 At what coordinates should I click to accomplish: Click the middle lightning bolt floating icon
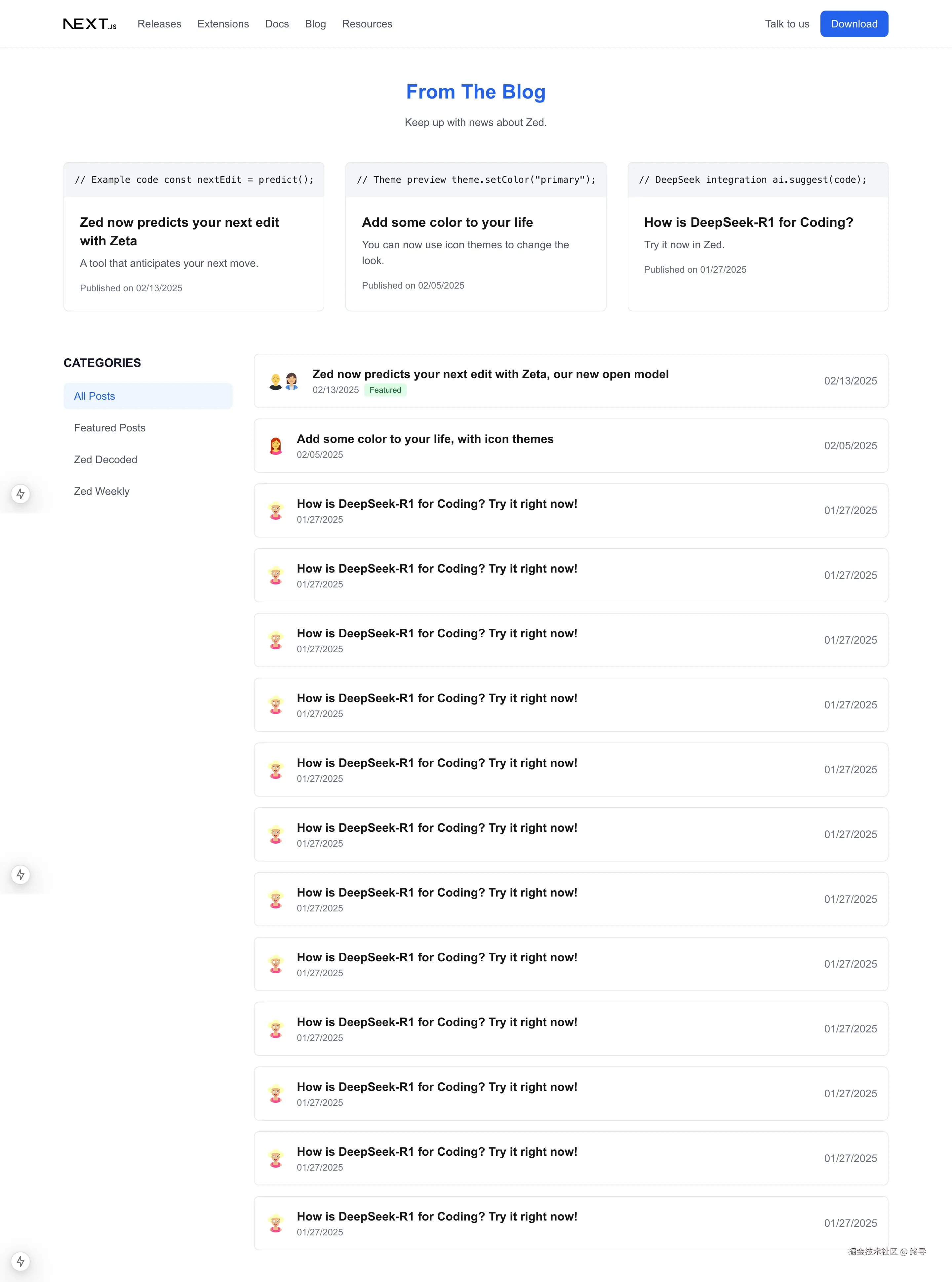coord(21,875)
